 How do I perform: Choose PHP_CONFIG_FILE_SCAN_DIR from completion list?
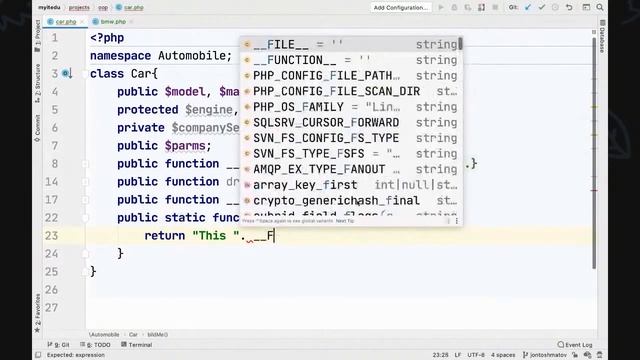[x=351, y=91]
